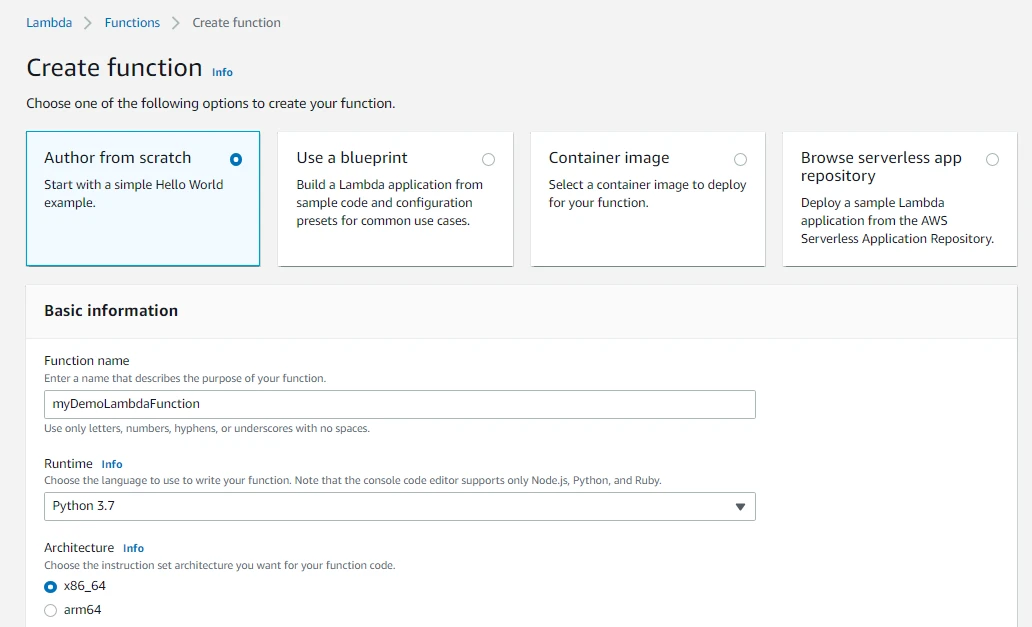Click the Container image card description
1032x627 pixels.
click(x=647, y=194)
